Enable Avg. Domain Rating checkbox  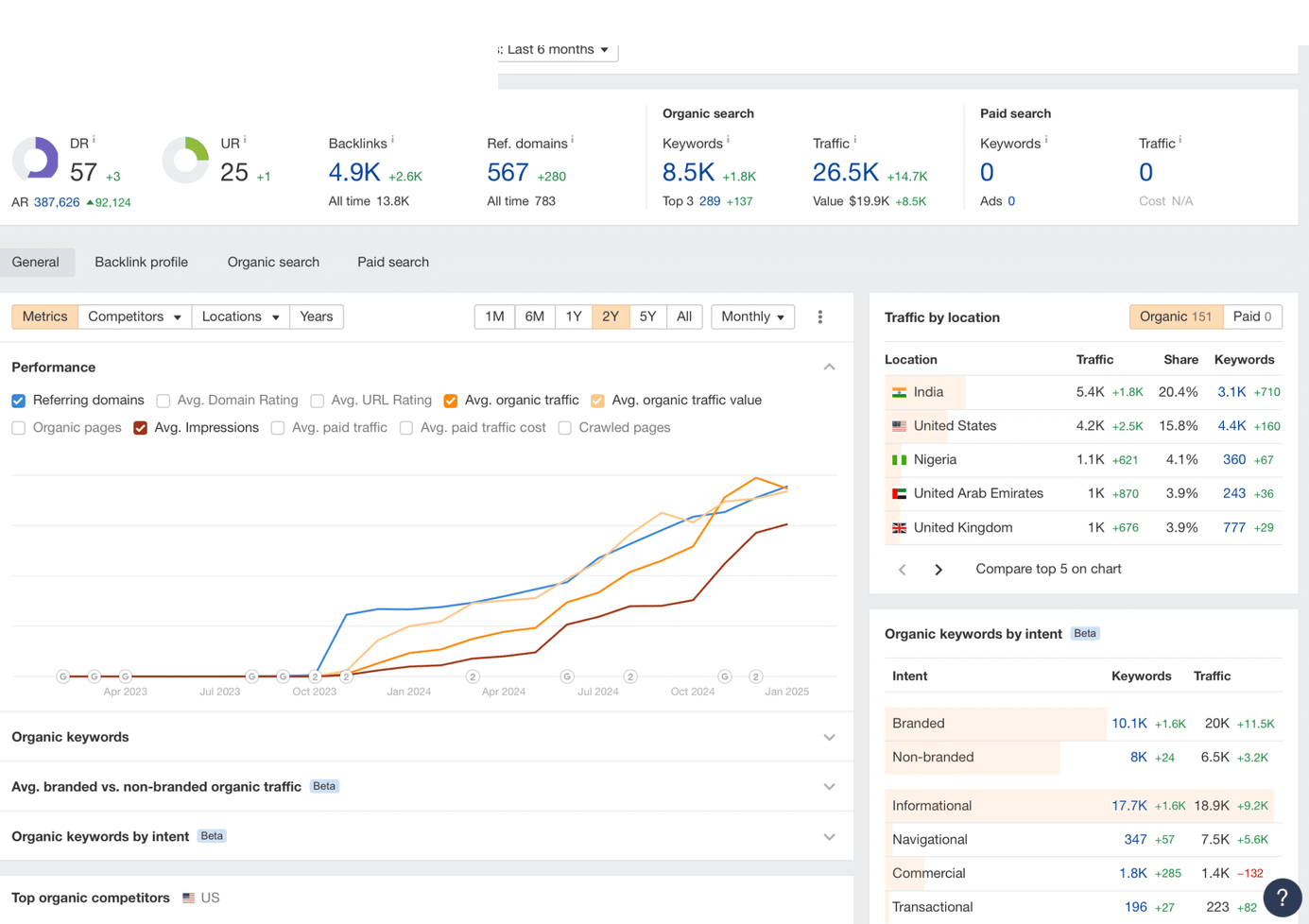tap(164, 401)
